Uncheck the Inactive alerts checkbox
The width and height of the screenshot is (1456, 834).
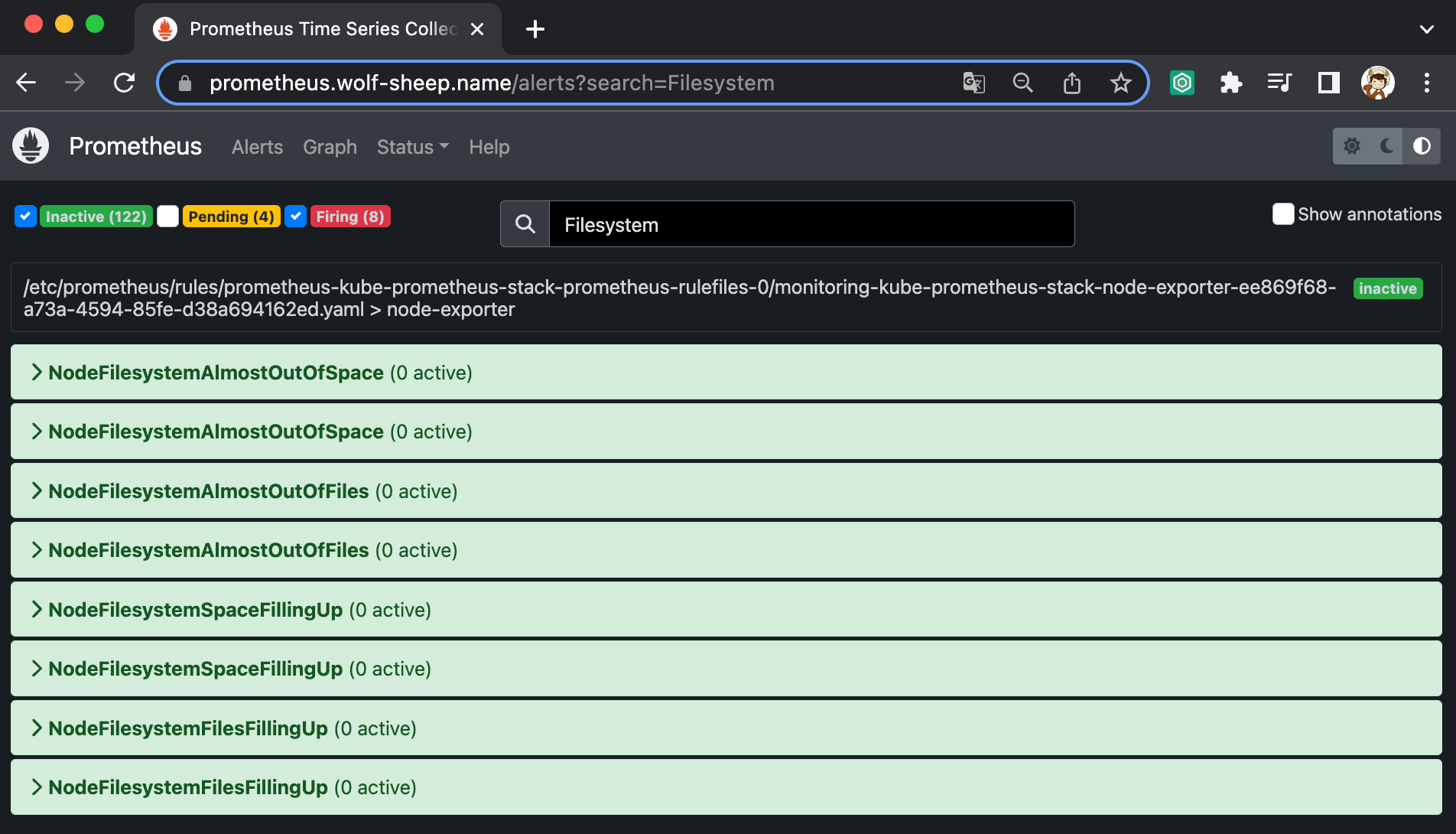point(25,217)
